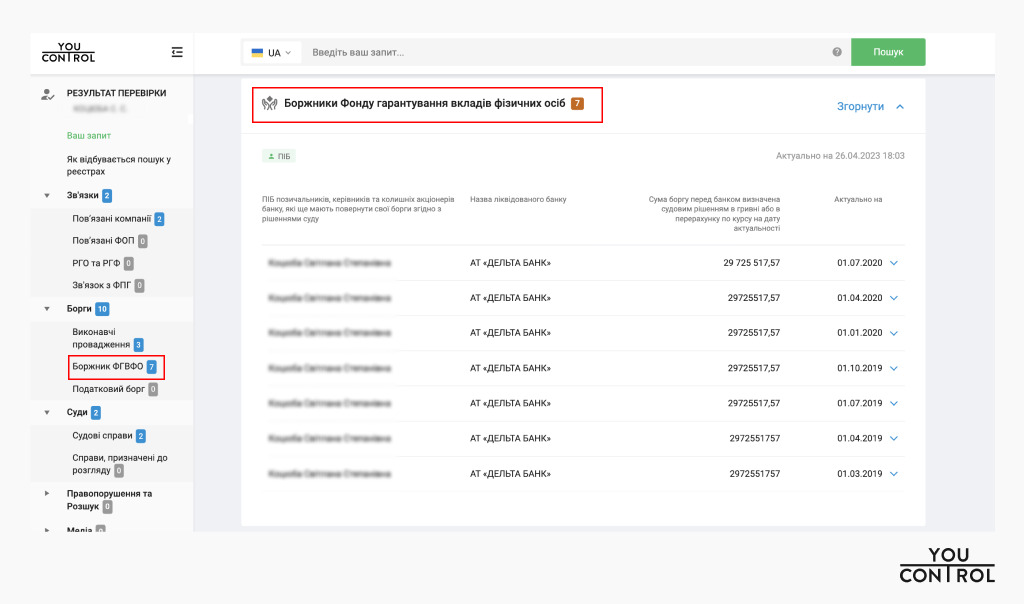Collapse the sidebar with the menu icon
Viewport: 1024px width, 604px height.
click(x=177, y=52)
